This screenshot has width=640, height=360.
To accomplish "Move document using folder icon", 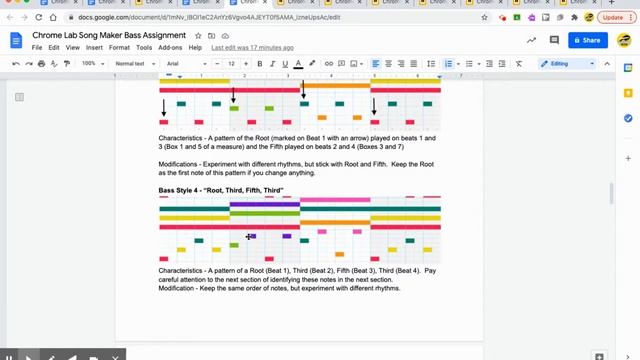I will tap(211, 36).
